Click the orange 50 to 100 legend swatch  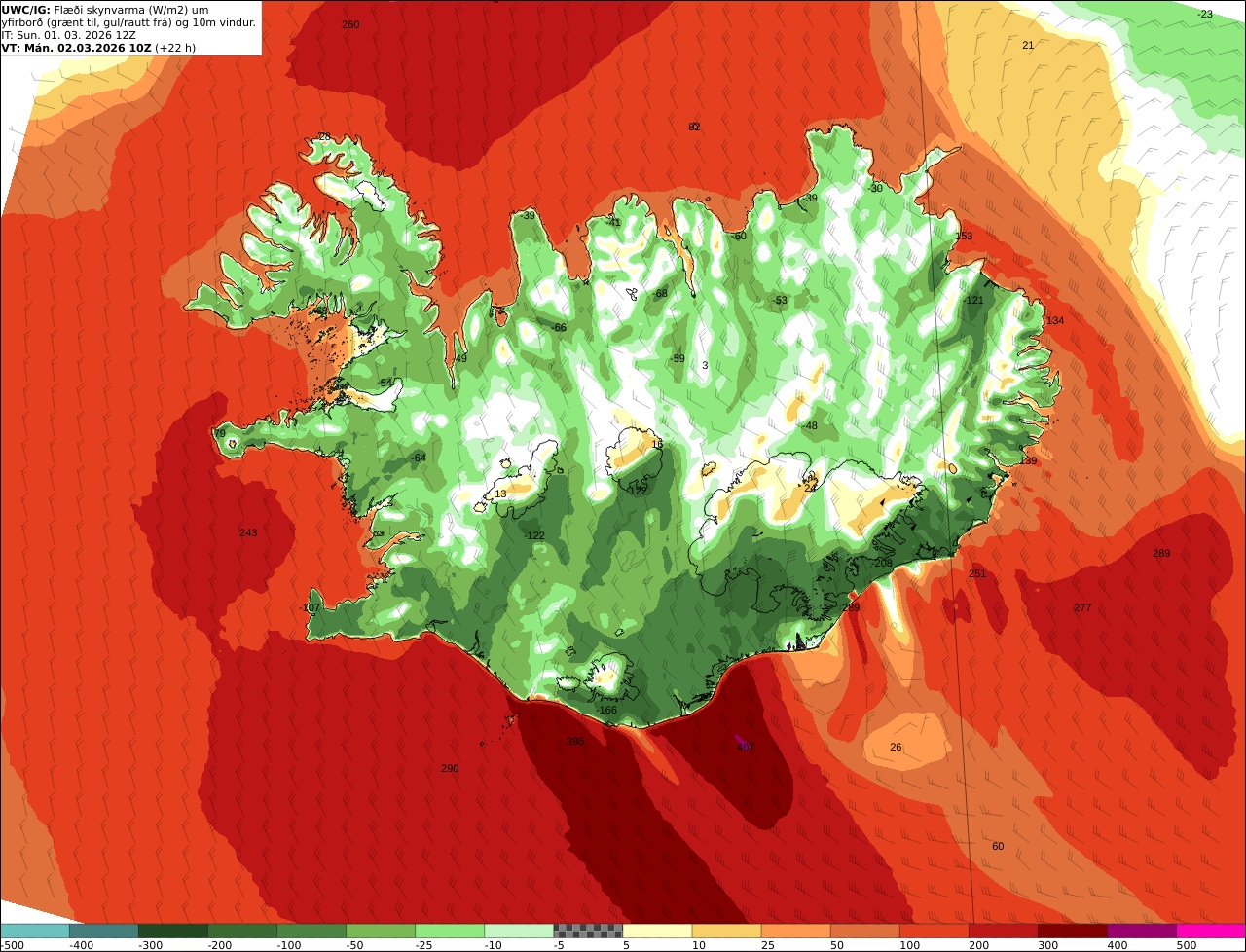(x=864, y=931)
